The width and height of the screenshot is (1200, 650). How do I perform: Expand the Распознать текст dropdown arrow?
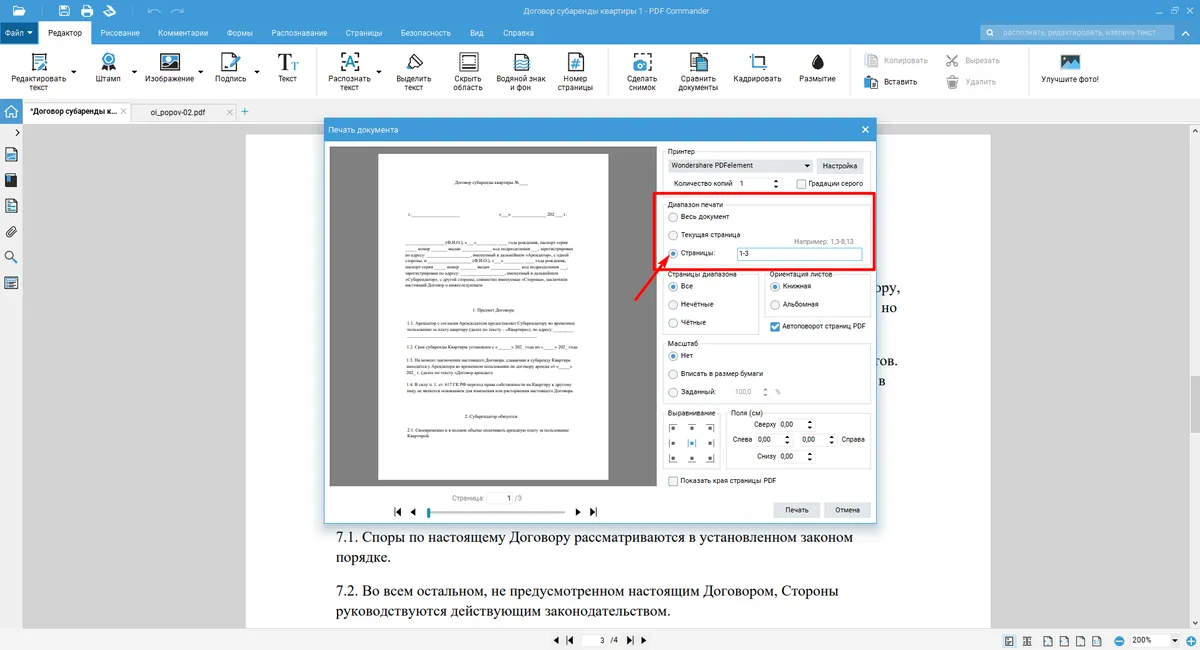click(378, 72)
